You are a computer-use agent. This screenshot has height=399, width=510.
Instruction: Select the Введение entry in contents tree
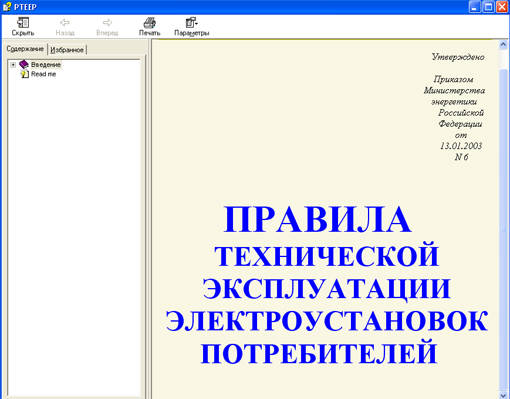(x=46, y=64)
